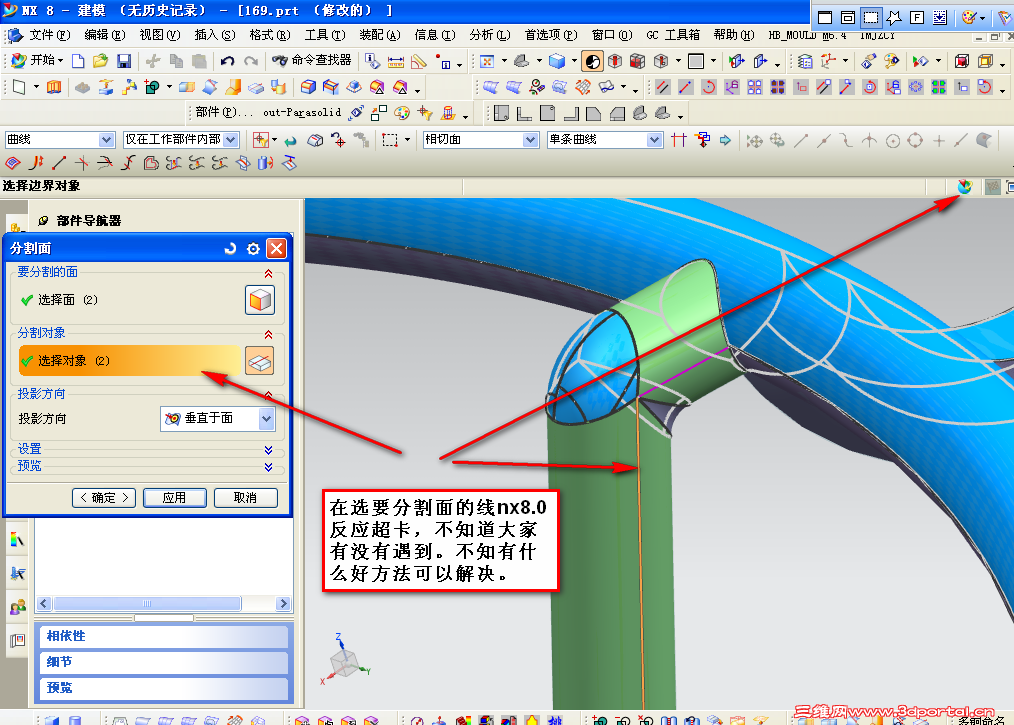1014x725 pixels.
Task: Open the 预览 panel bar in navigator
Action: click(164, 688)
